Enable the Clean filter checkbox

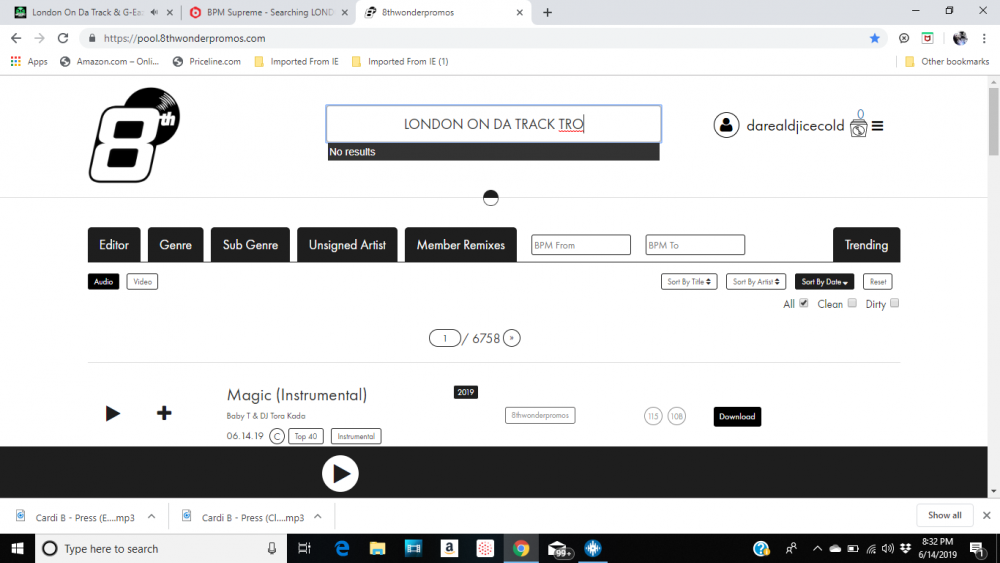(x=852, y=303)
